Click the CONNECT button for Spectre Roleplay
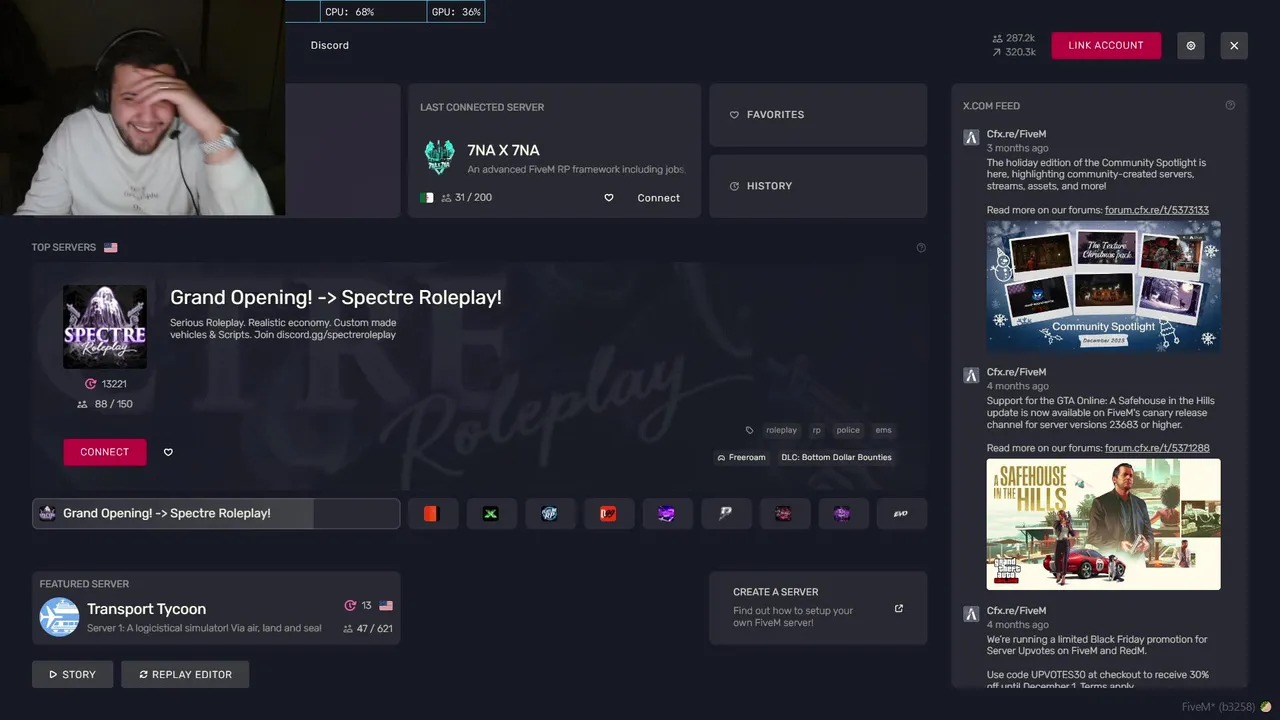Screen dimensions: 1280x720 105,452
